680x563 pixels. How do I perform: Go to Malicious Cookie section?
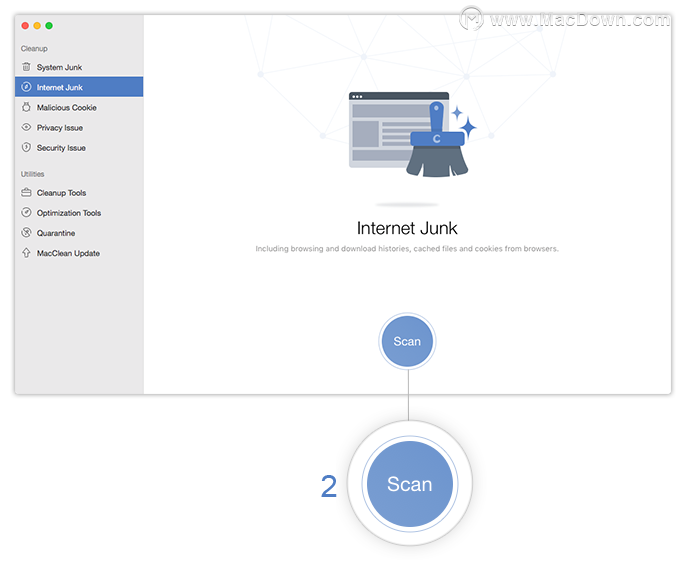[x=79, y=108]
